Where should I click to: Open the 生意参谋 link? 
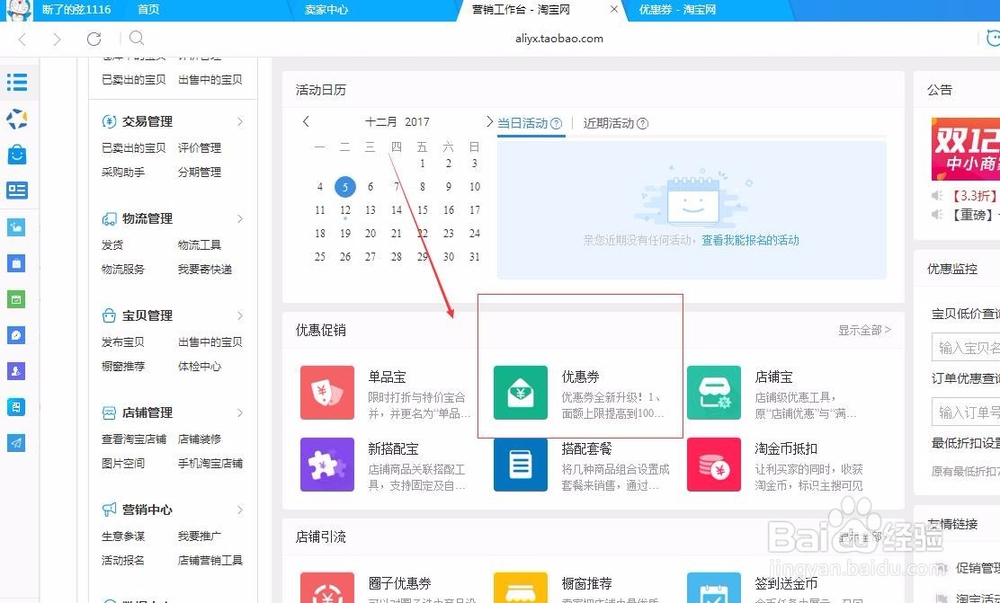[x=123, y=536]
